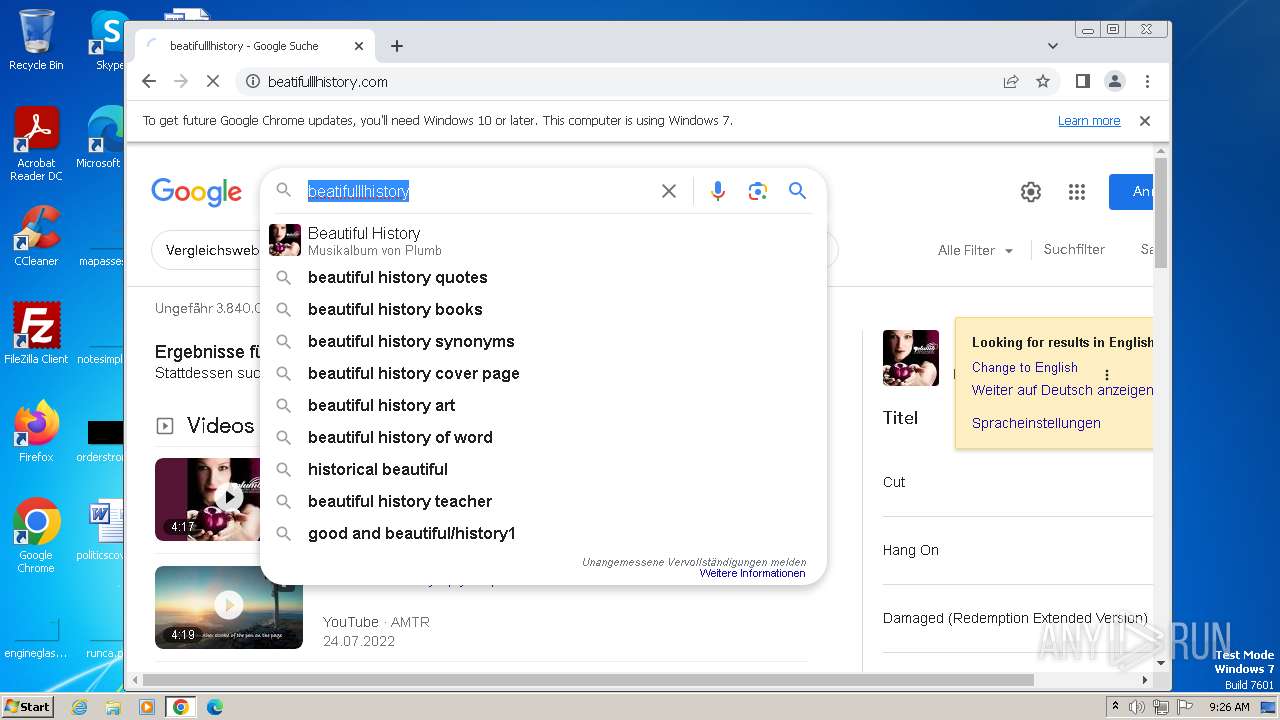Viewport: 1280px width, 720px height.
Task: Open Weitere Informationen link
Action: [x=752, y=574]
